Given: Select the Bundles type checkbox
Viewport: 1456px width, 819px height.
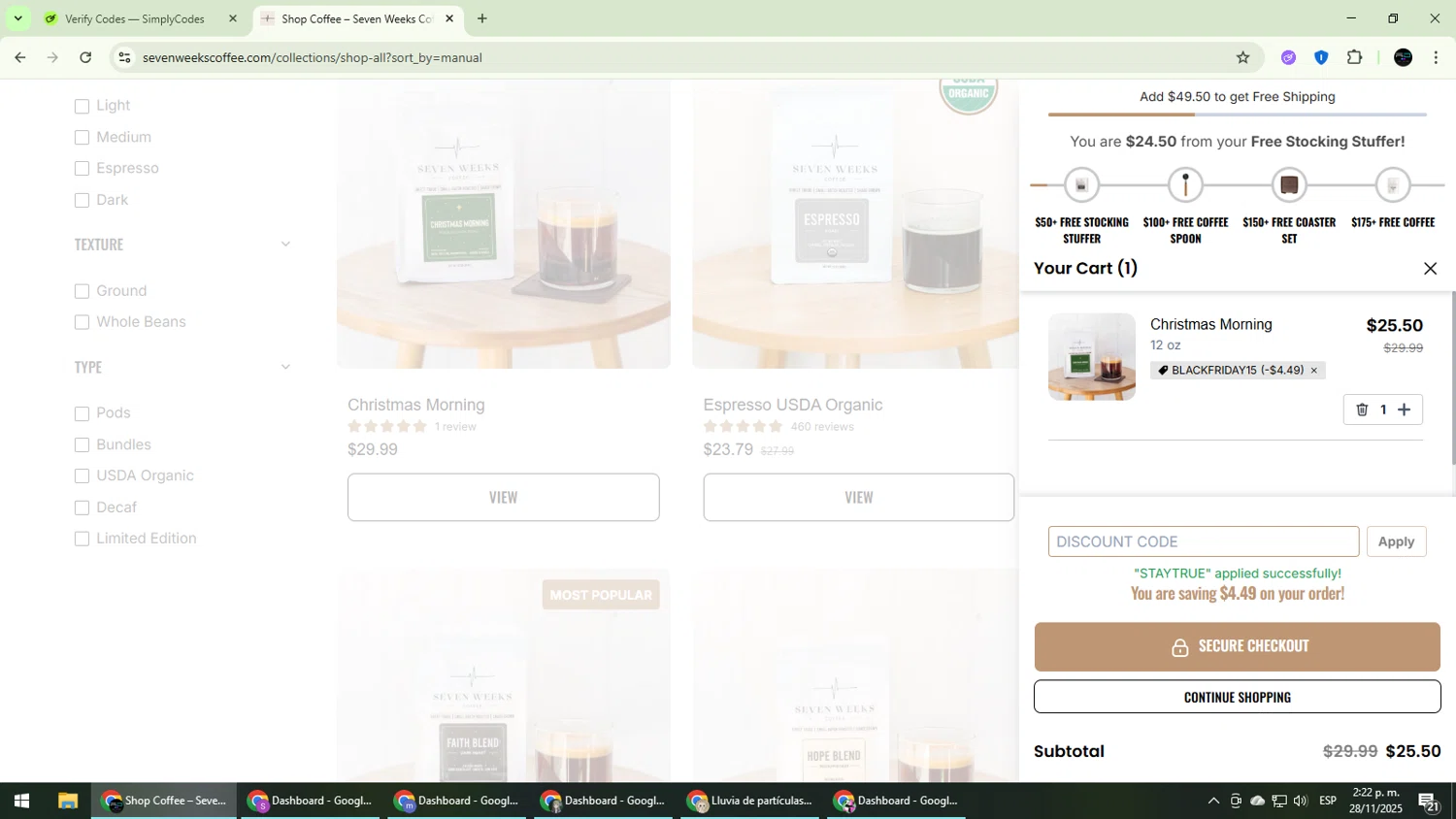Looking at the screenshot, I should [x=82, y=445].
